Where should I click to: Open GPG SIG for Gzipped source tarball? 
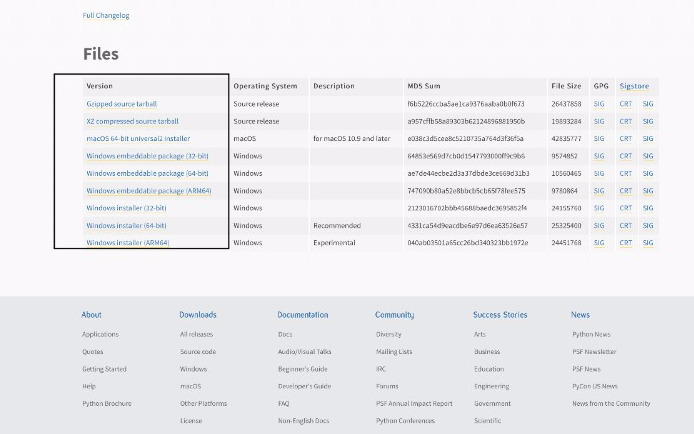point(599,104)
